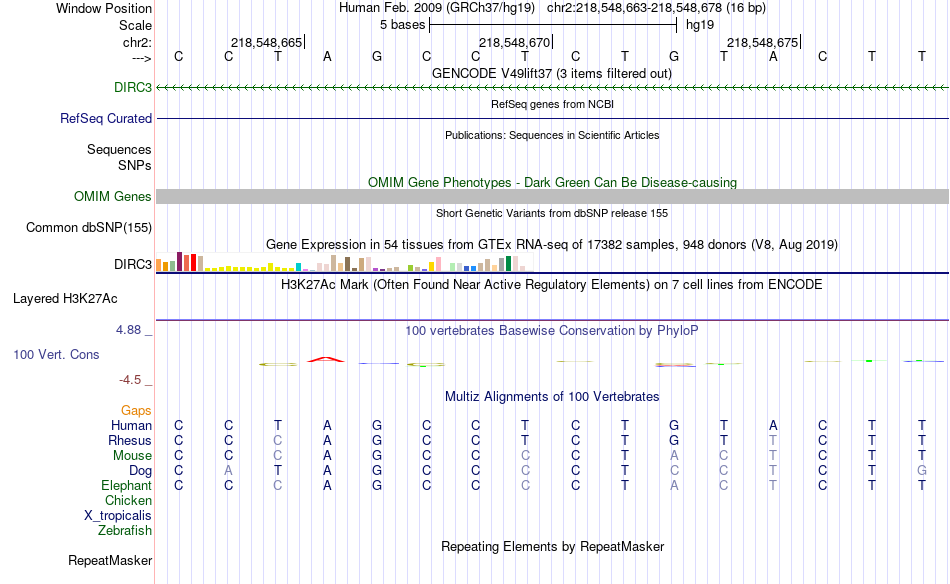Open Multiz Alignments of 100 Vertebrates title
The width and height of the screenshot is (950, 584).
pos(552,397)
